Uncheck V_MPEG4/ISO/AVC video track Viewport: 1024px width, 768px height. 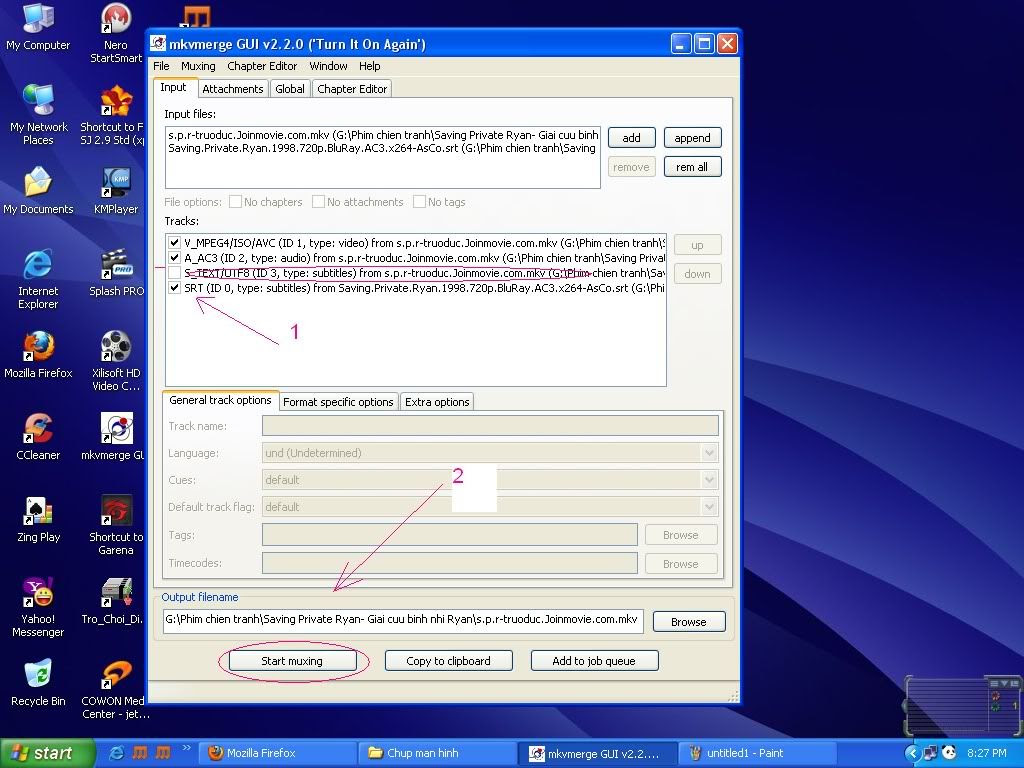point(174,243)
